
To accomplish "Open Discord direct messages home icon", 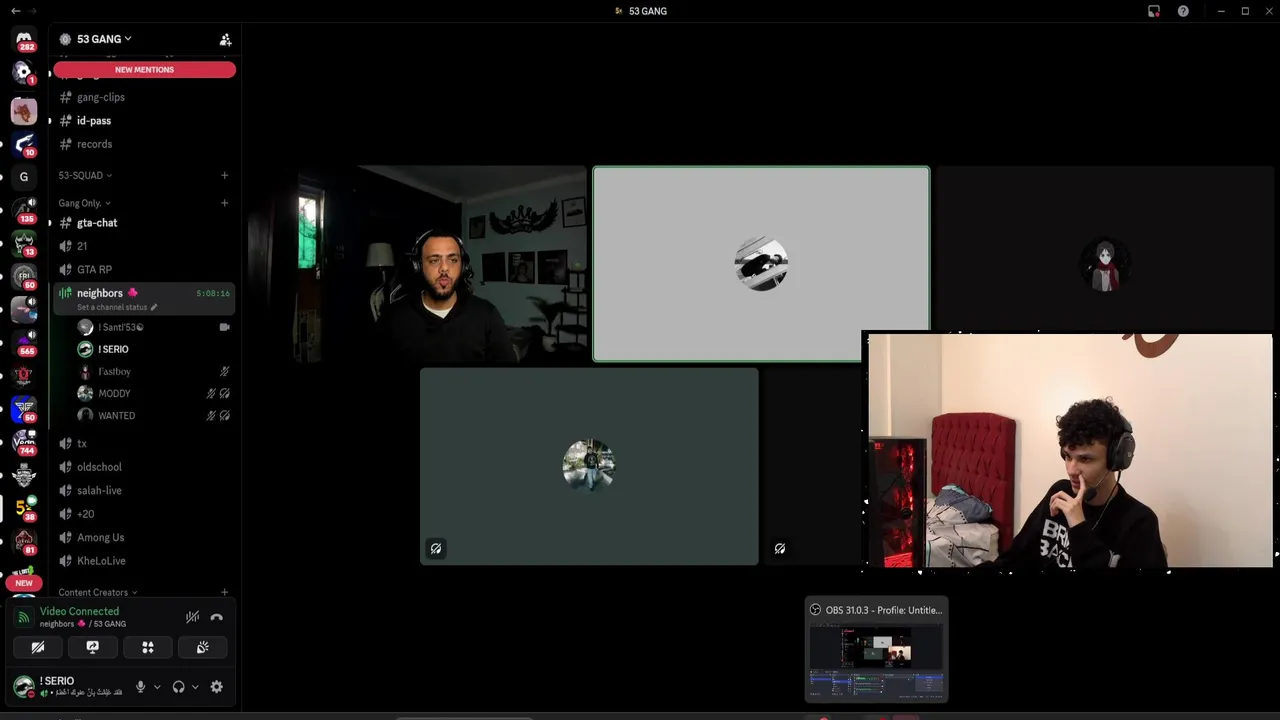I will pyautogui.click(x=24, y=39).
